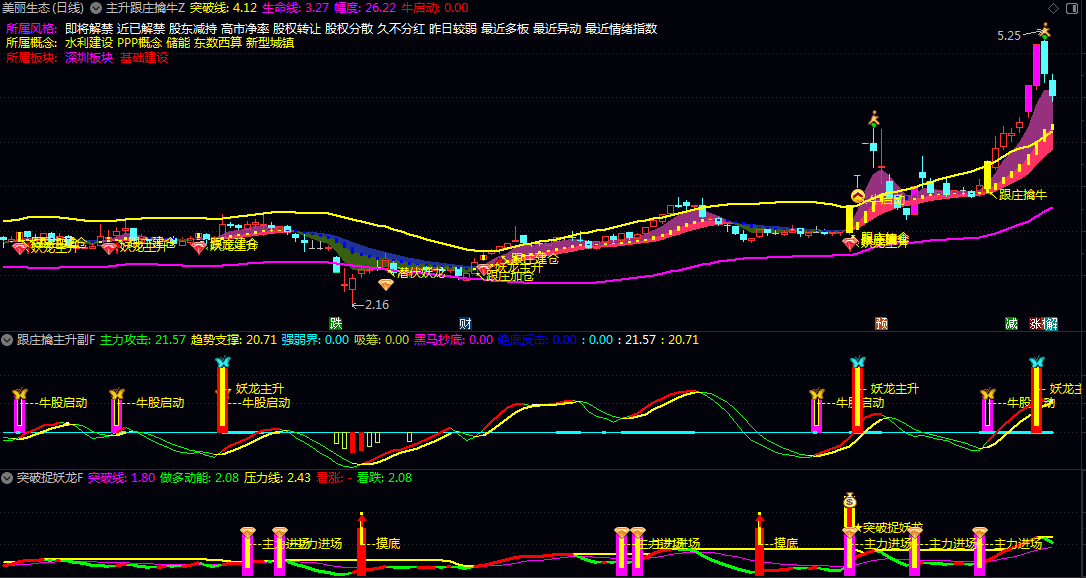
Task: Click the 主力攻击: 21.57 value
Action: coord(143,340)
